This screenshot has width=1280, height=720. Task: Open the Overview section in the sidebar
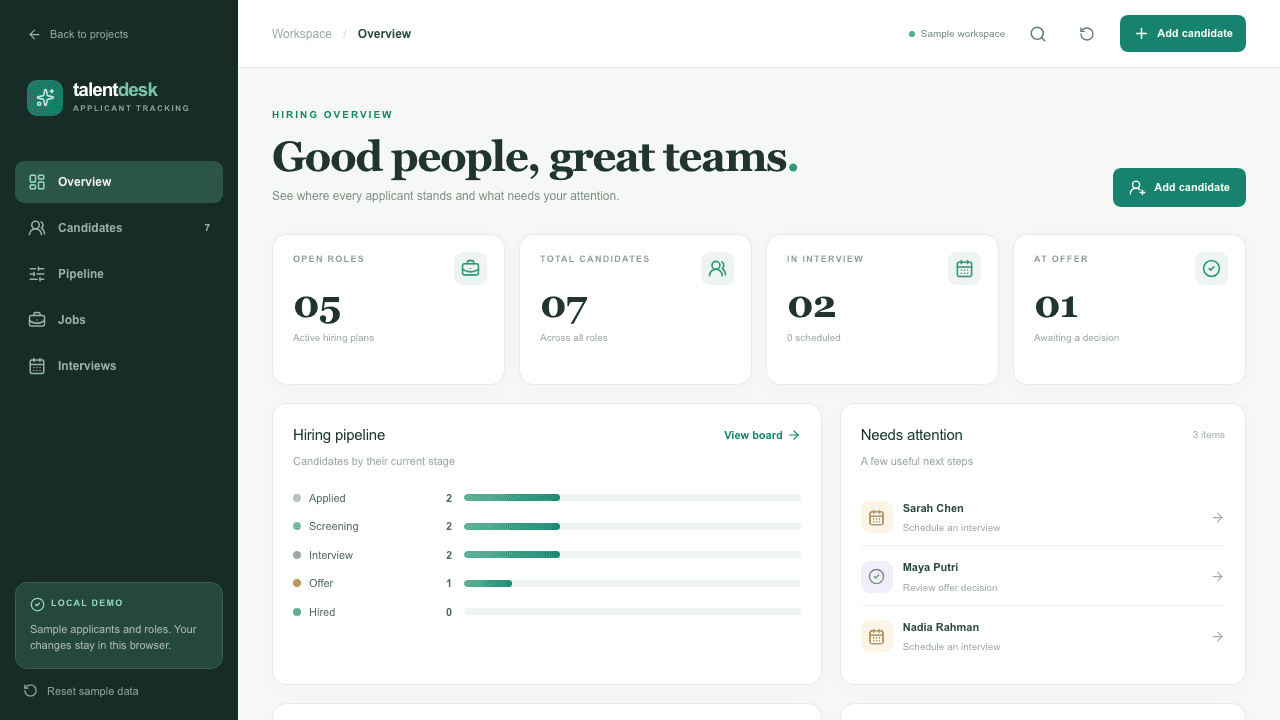pyautogui.click(x=119, y=182)
